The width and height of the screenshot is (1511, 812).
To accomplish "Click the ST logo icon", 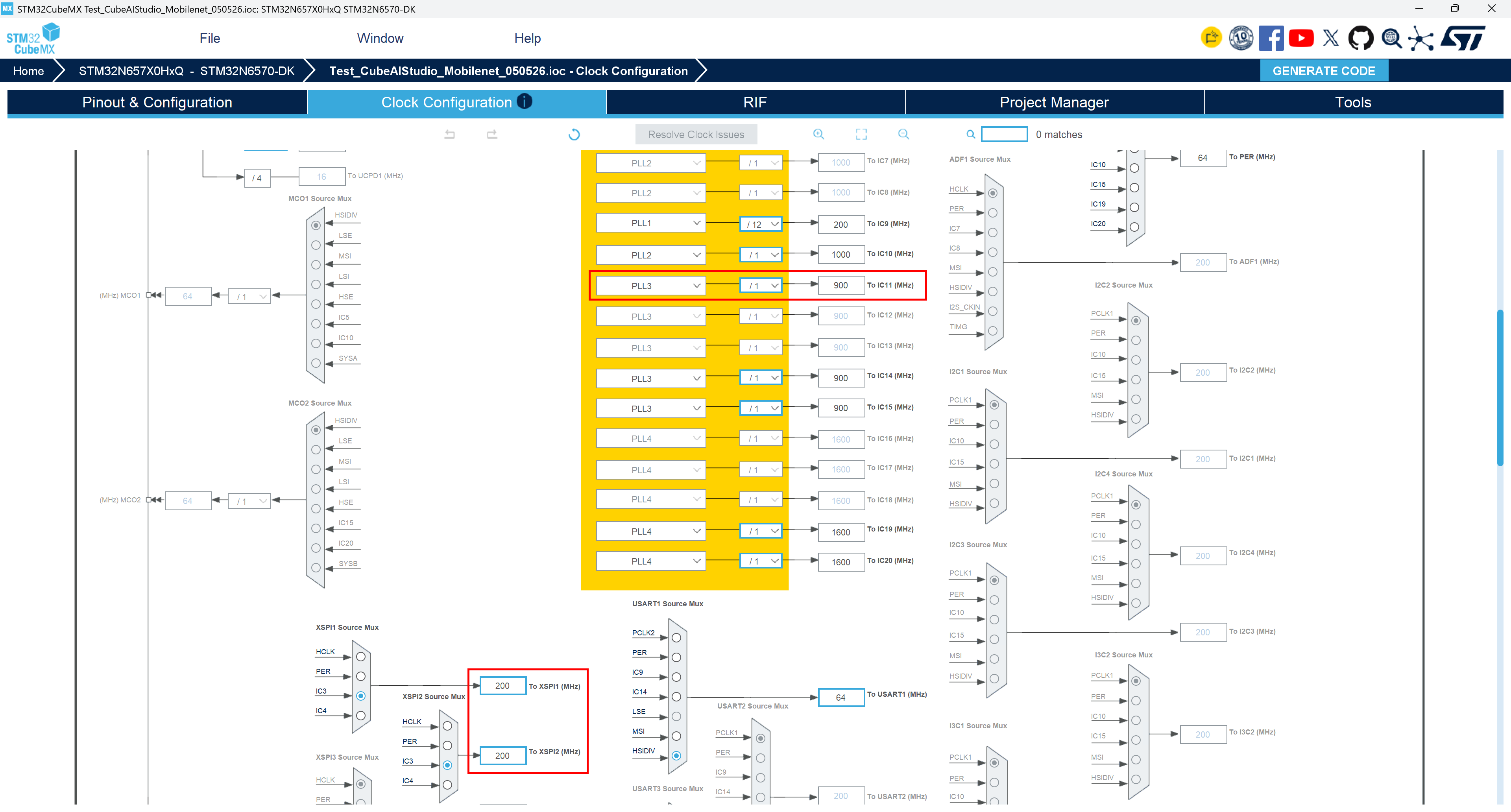I will coord(1463,38).
